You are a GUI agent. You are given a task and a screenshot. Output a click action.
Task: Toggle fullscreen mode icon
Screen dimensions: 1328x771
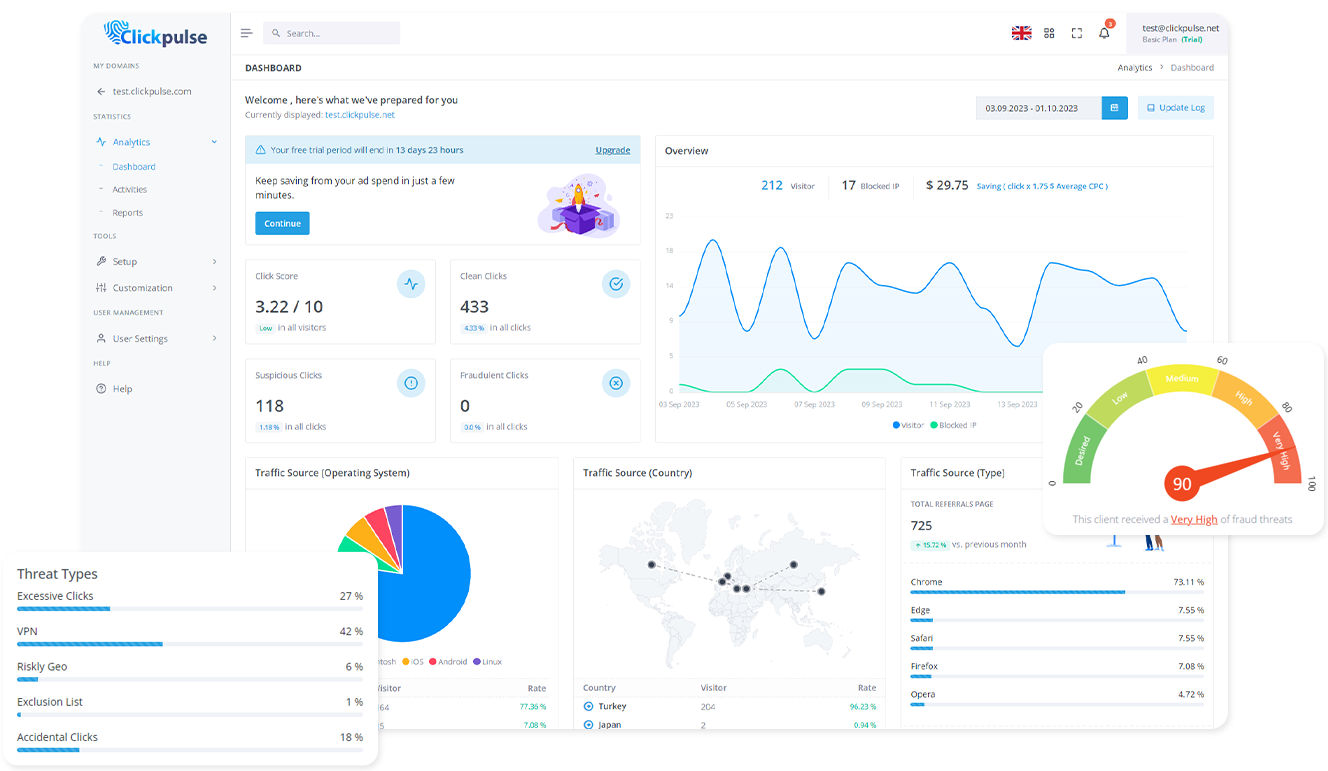[x=1077, y=33]
